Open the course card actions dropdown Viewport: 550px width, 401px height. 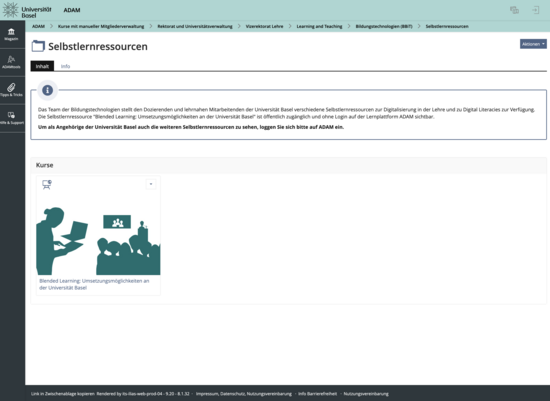pyautogui.click(x=151, y=184)
